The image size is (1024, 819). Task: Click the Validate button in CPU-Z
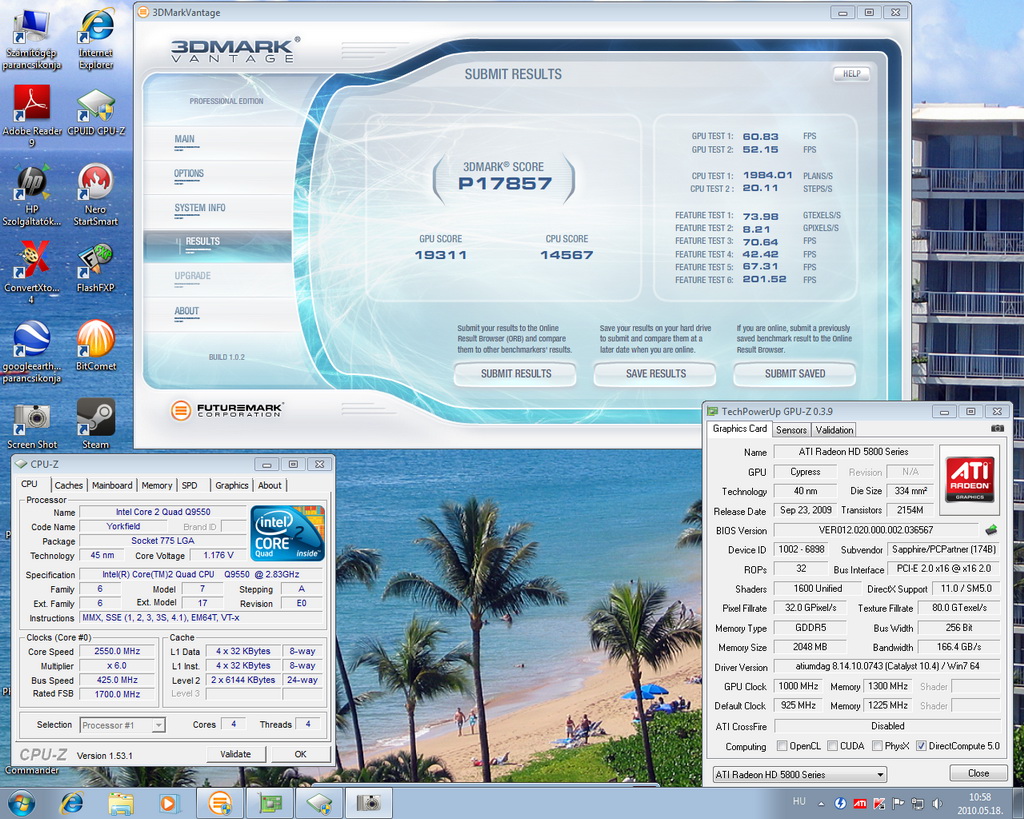[x=236, y=754]
